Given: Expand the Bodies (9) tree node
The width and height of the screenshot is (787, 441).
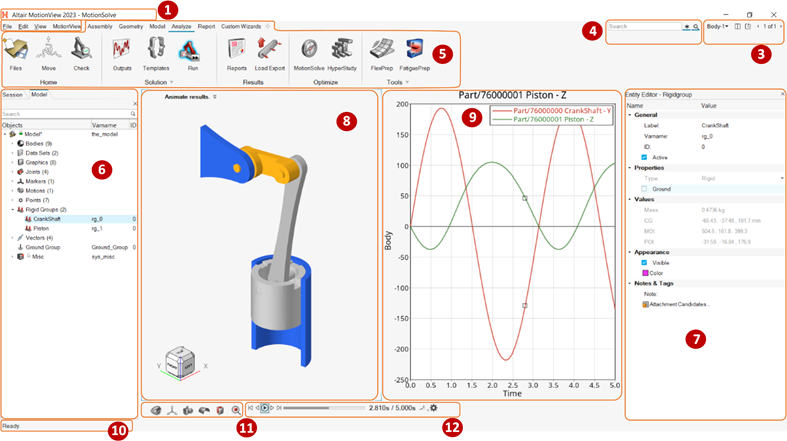Looking at the screenshot, I should [13, 144].
